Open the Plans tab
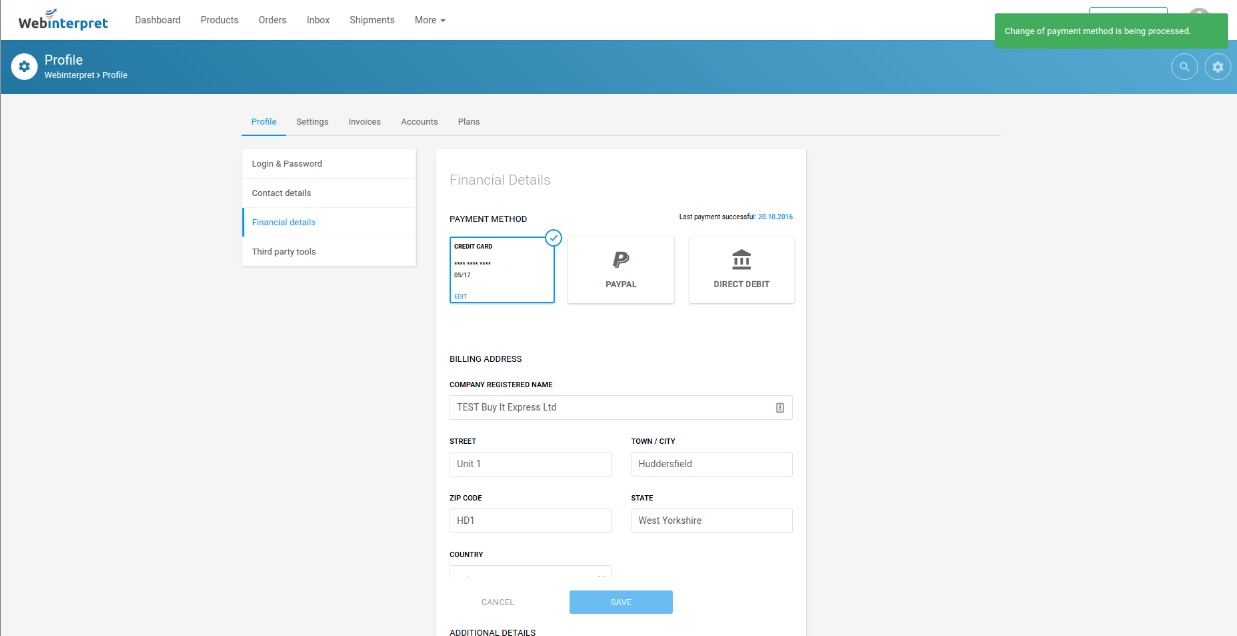Viewport: 1237px width, 636px height. (469, 122)
